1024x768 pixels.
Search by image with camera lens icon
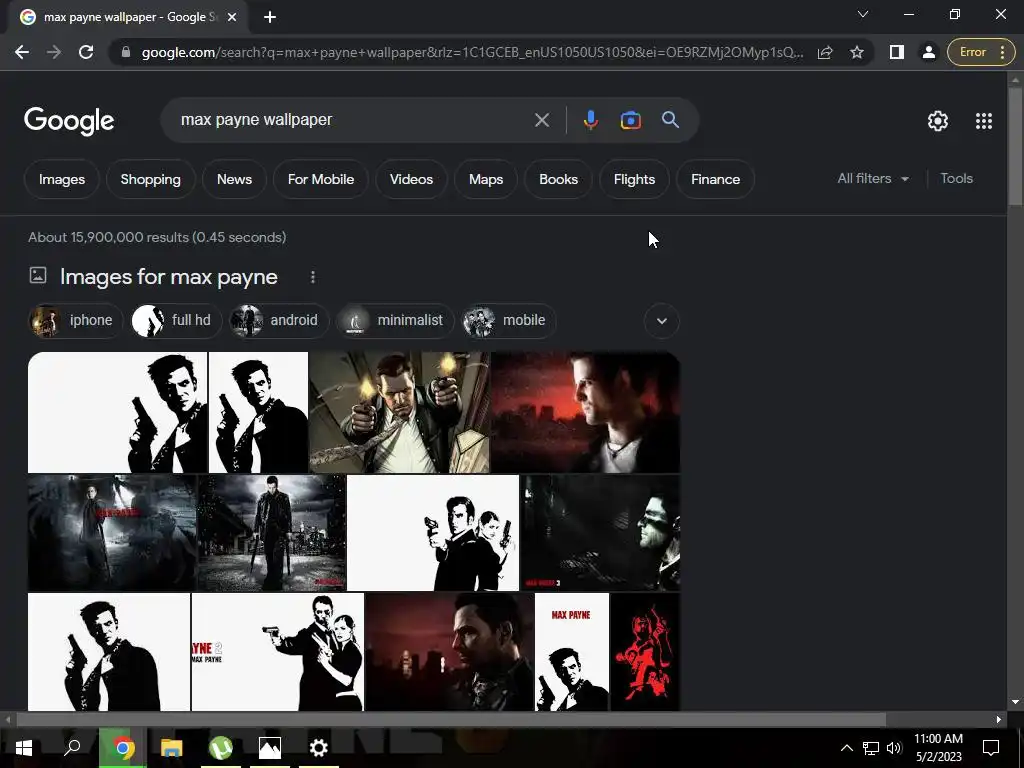point(630,120)
